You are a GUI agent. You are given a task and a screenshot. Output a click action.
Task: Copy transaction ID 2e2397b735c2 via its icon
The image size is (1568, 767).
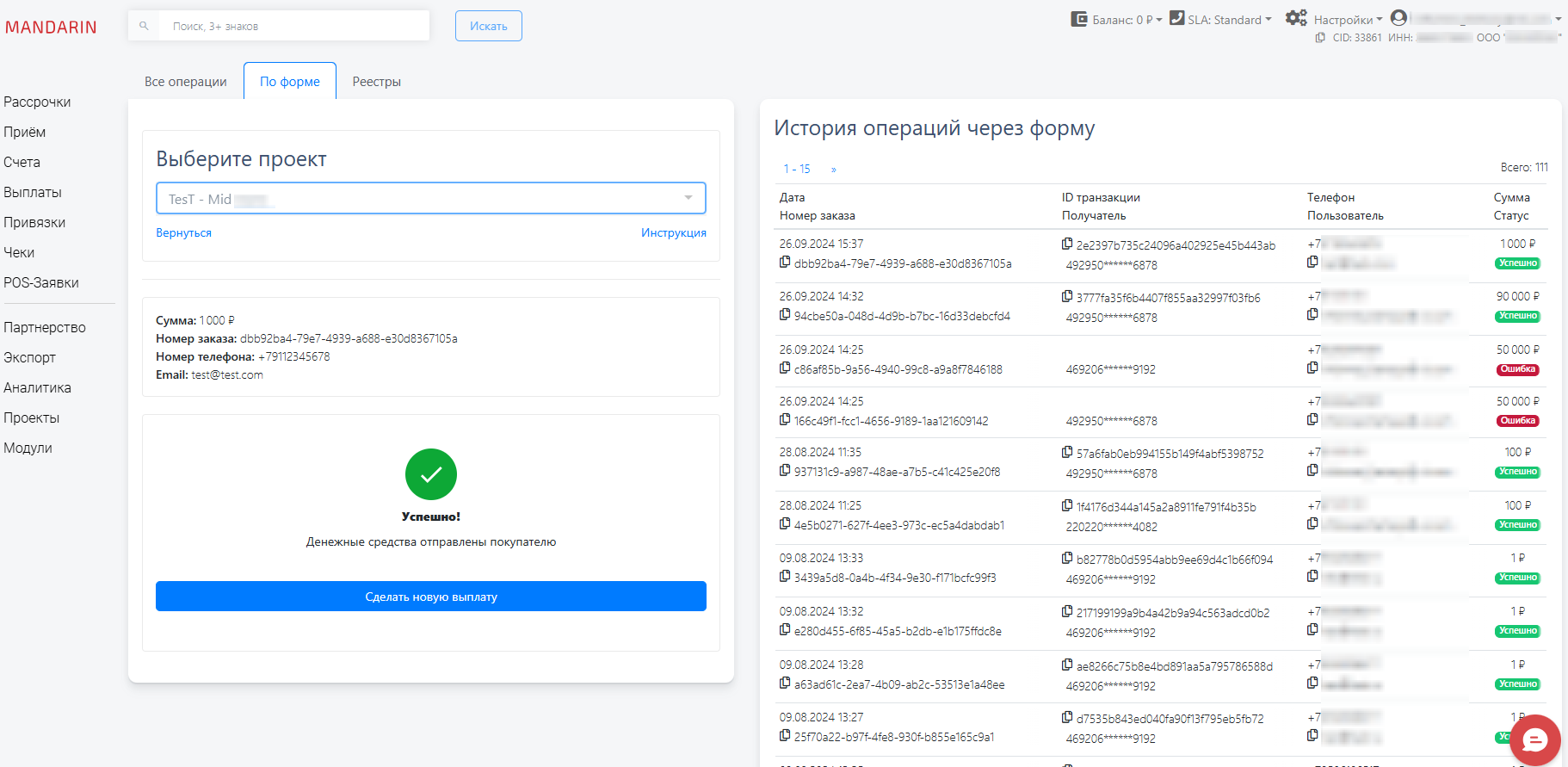(x=1067, y=244)
